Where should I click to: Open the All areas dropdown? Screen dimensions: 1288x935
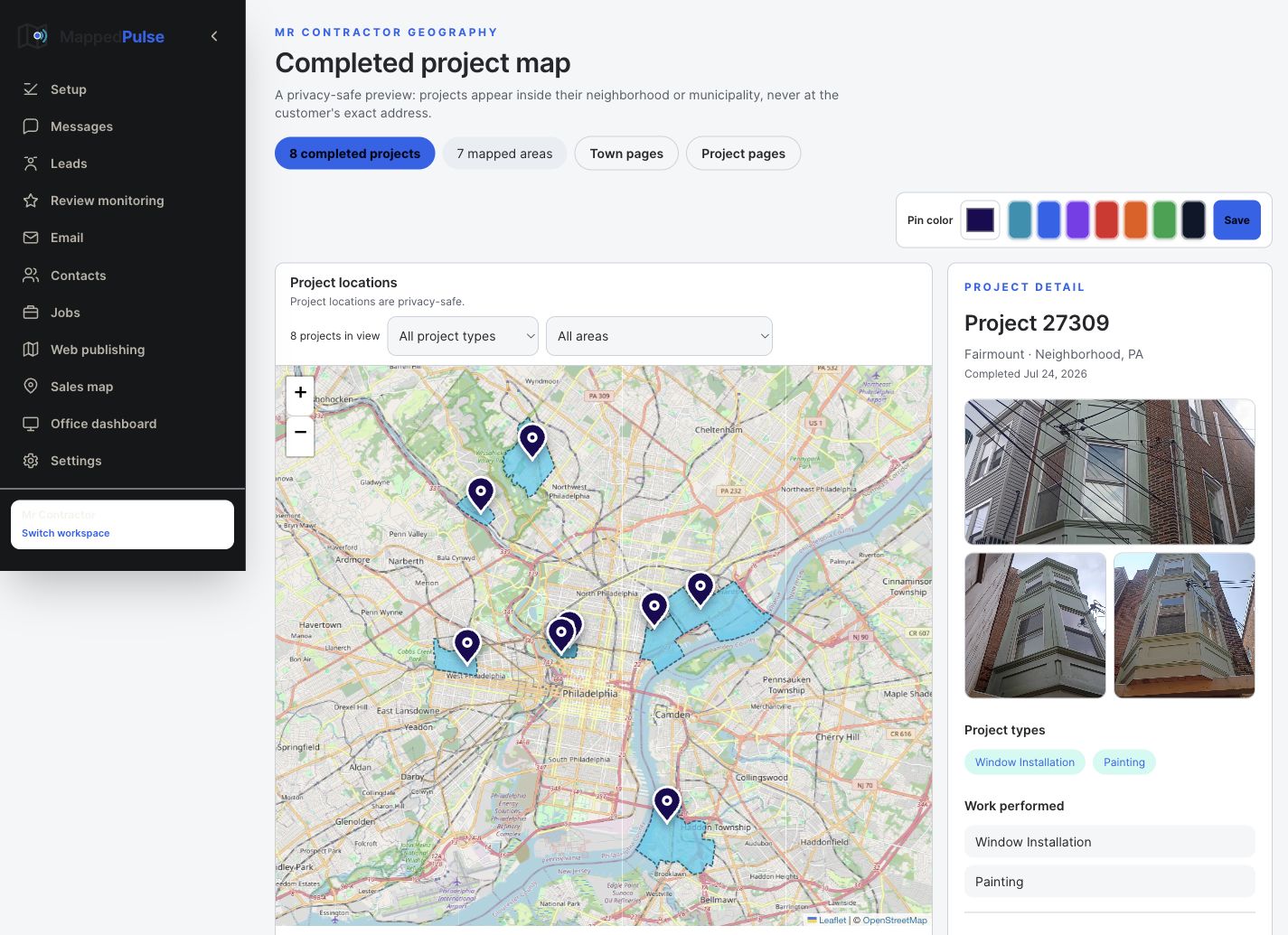click(659, 336)
